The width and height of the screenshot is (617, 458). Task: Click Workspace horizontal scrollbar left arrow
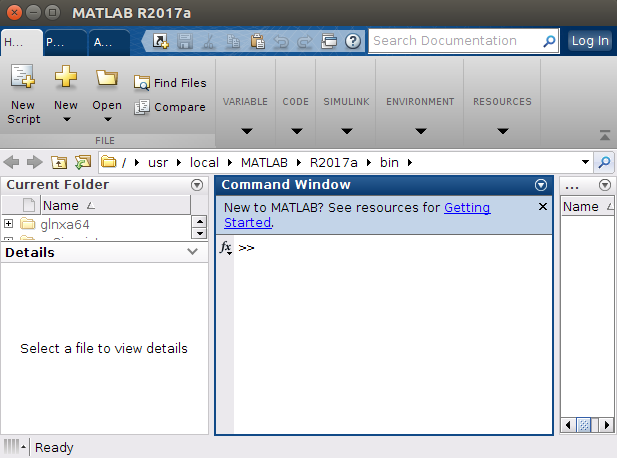[x=568, y=425]
